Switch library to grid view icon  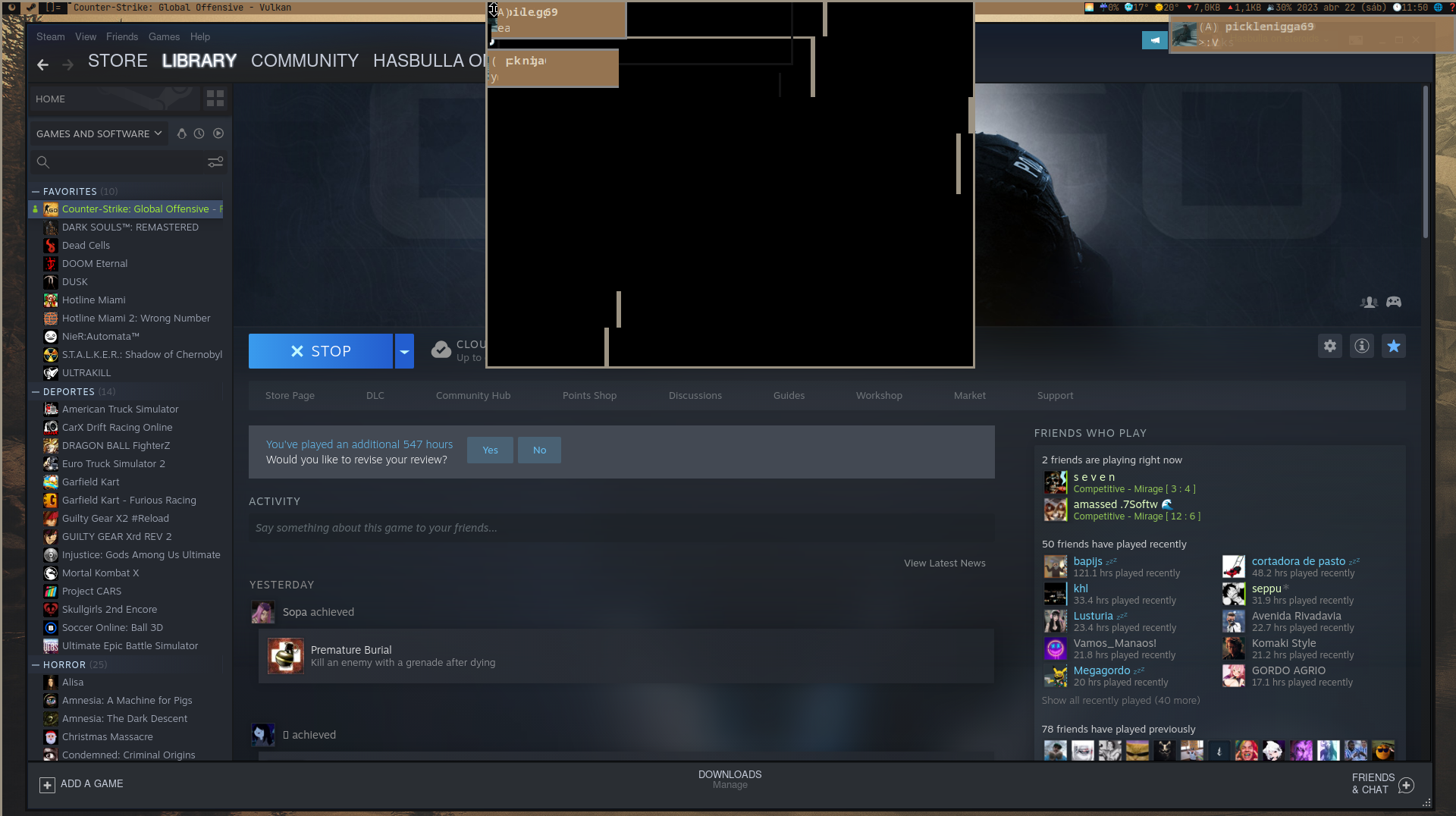(215, 98)
